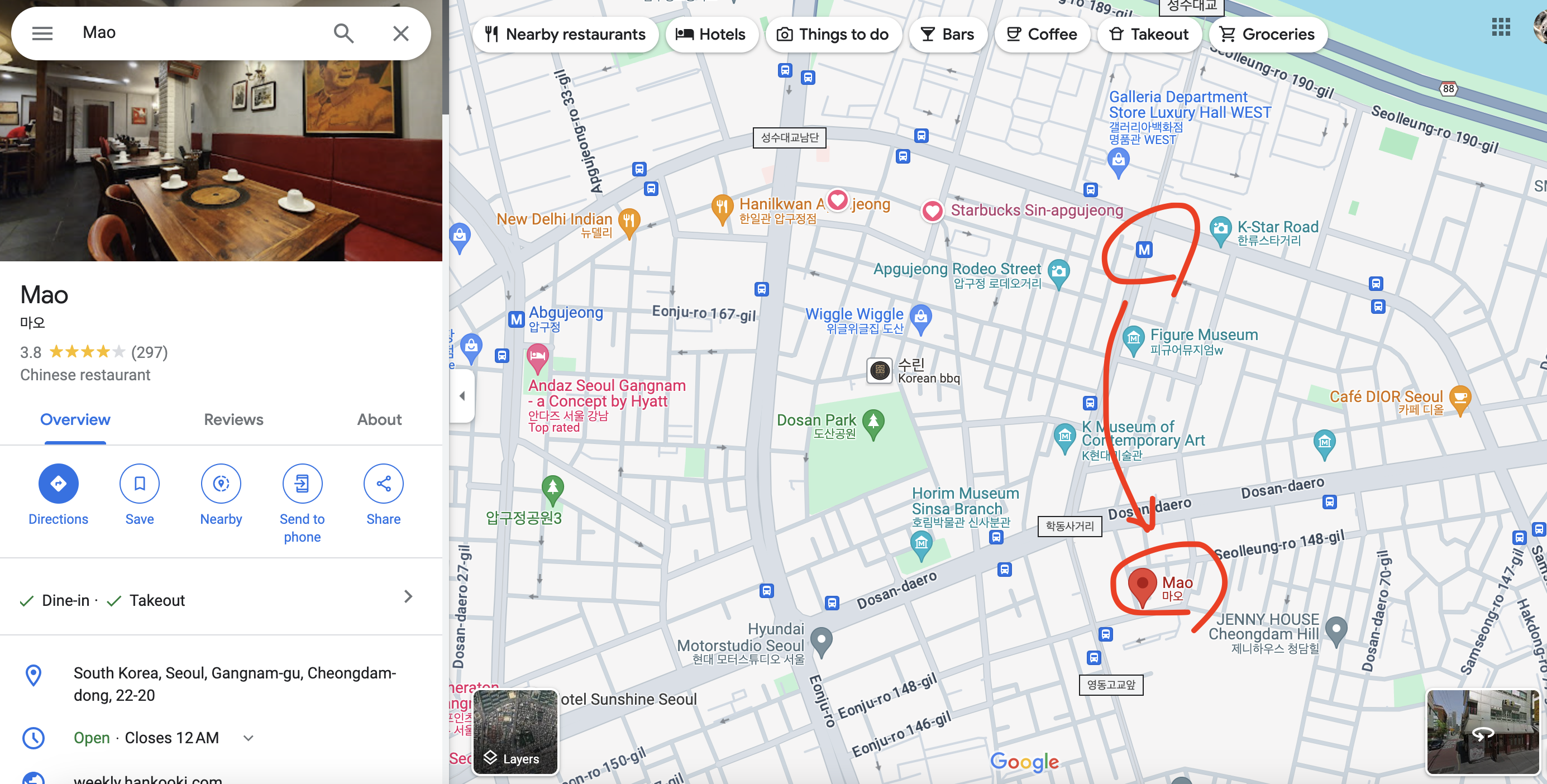Click the Send to phone icon
Viewport: 1547px width, 784px height.
302,483
